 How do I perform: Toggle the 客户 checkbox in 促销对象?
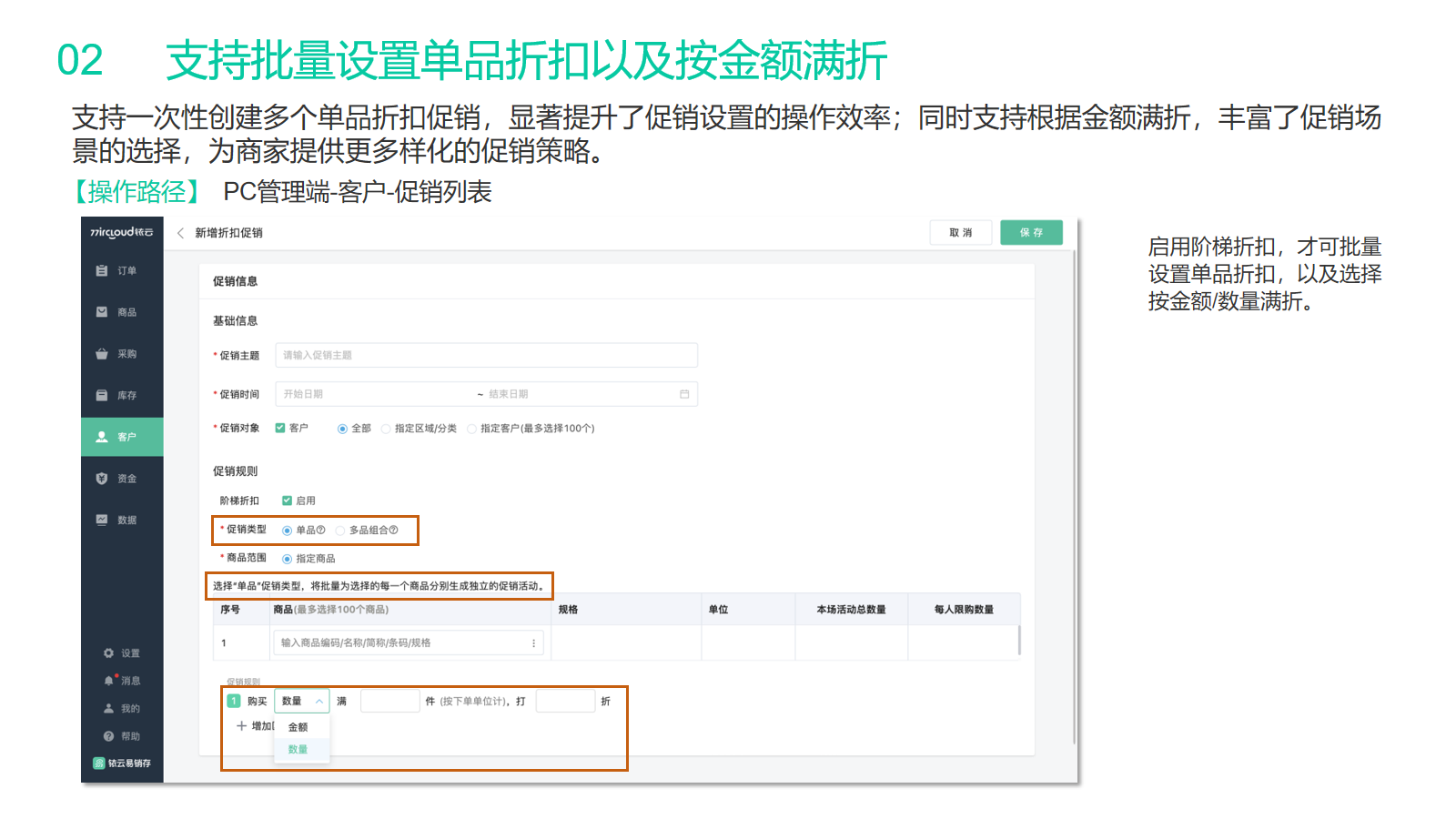(280, 428)
